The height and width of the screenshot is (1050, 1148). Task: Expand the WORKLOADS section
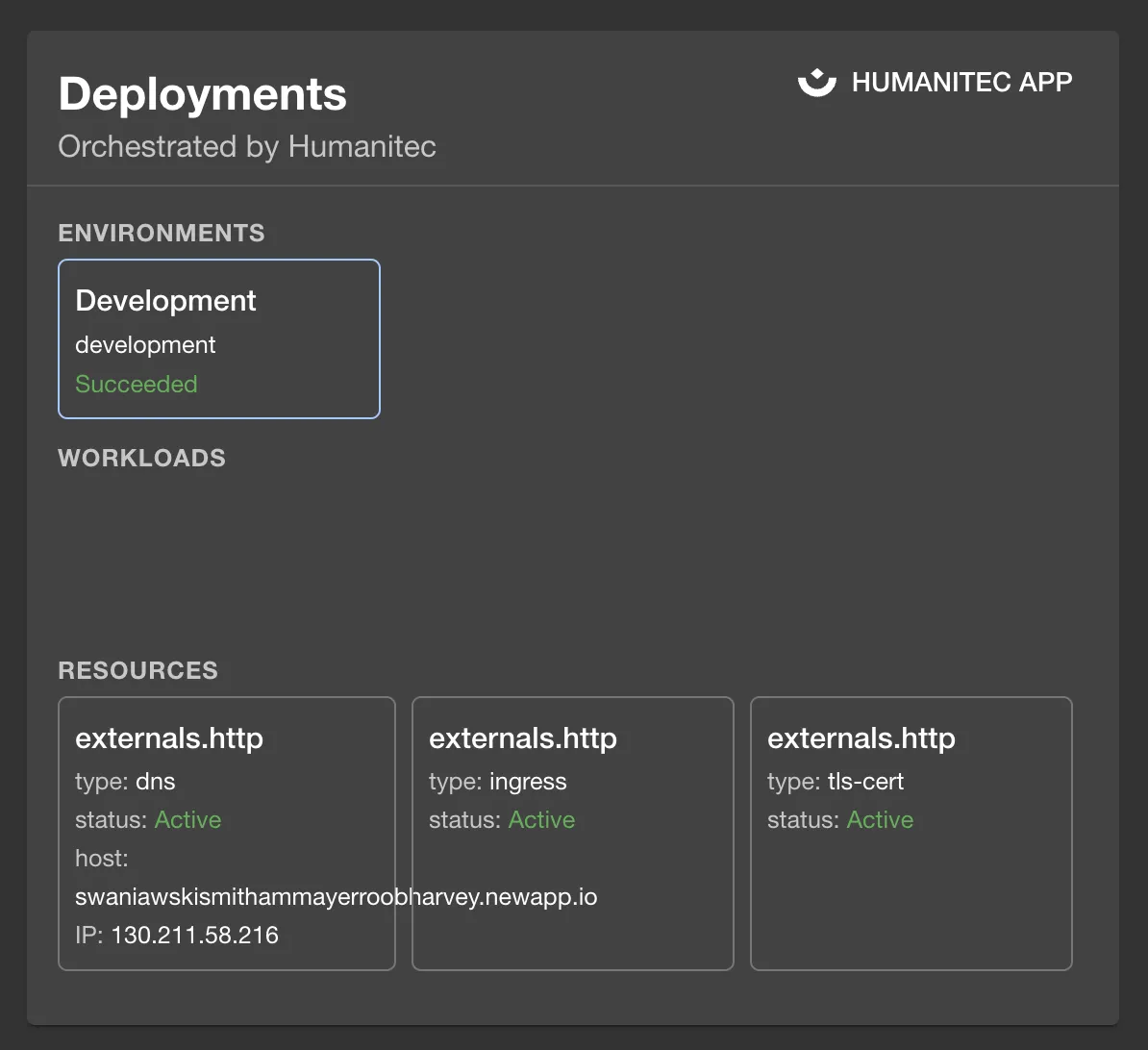click(x=141, y=458)
